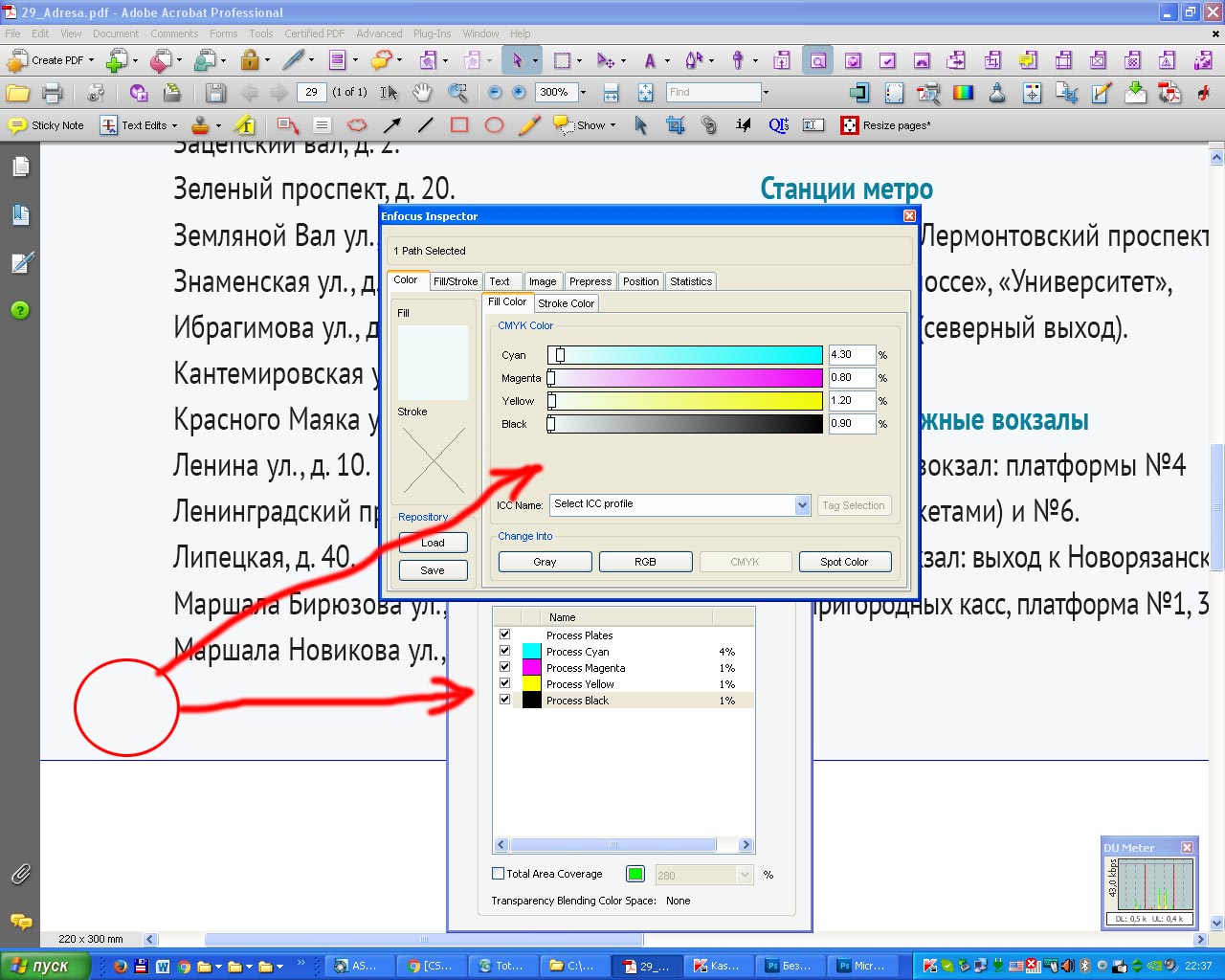Select the Stamp tool icon
The height and width of the screenshot is (980, 1225).
200,125
